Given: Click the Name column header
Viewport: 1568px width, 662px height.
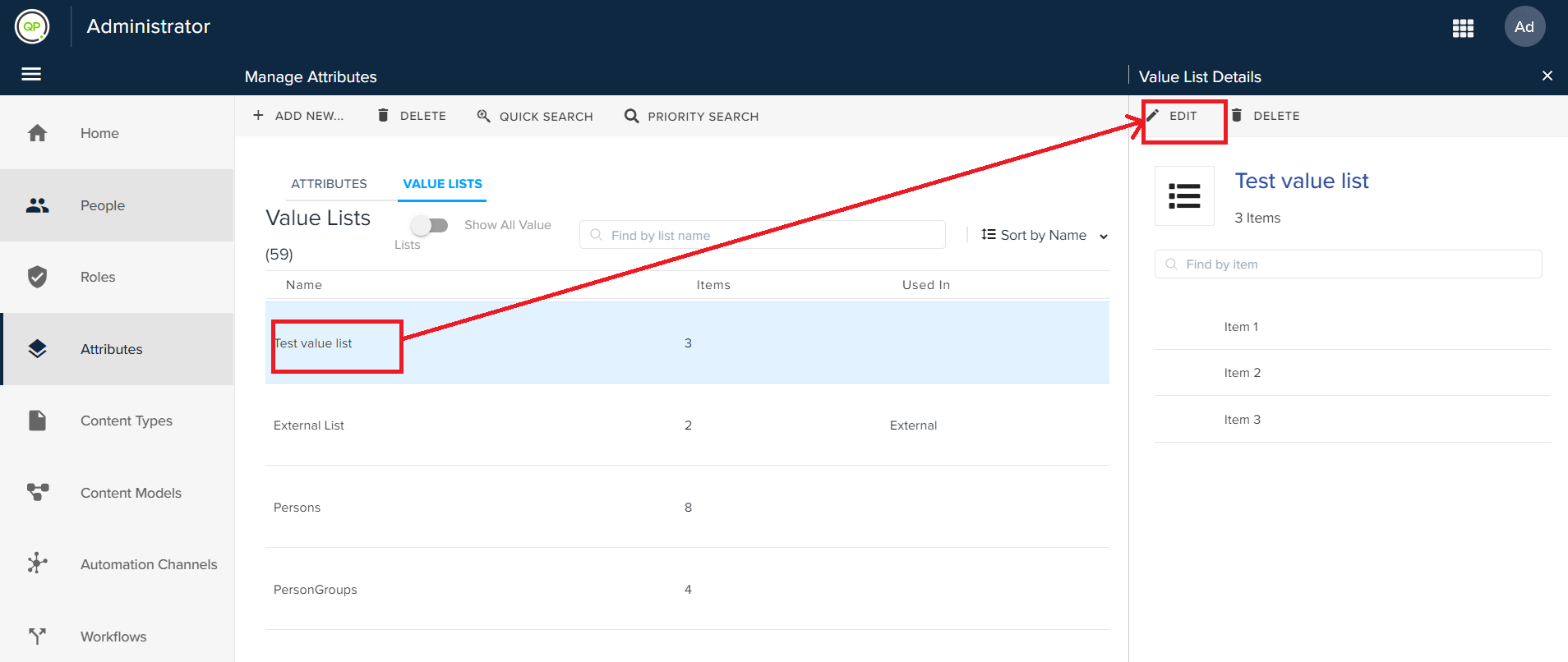Looking at the screenshot, I should click(304, 285).
